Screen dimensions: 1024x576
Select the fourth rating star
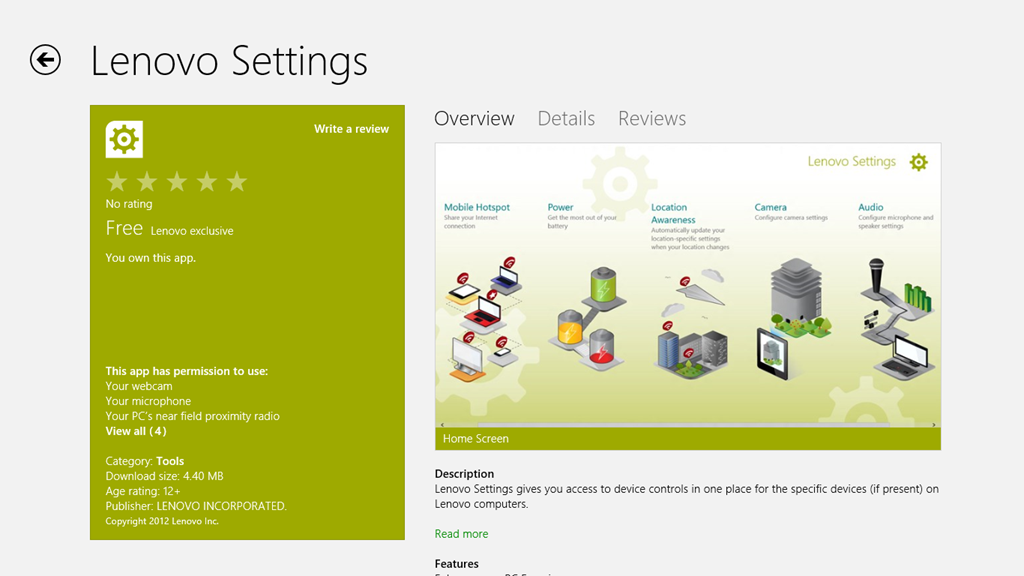pos(207,181)
